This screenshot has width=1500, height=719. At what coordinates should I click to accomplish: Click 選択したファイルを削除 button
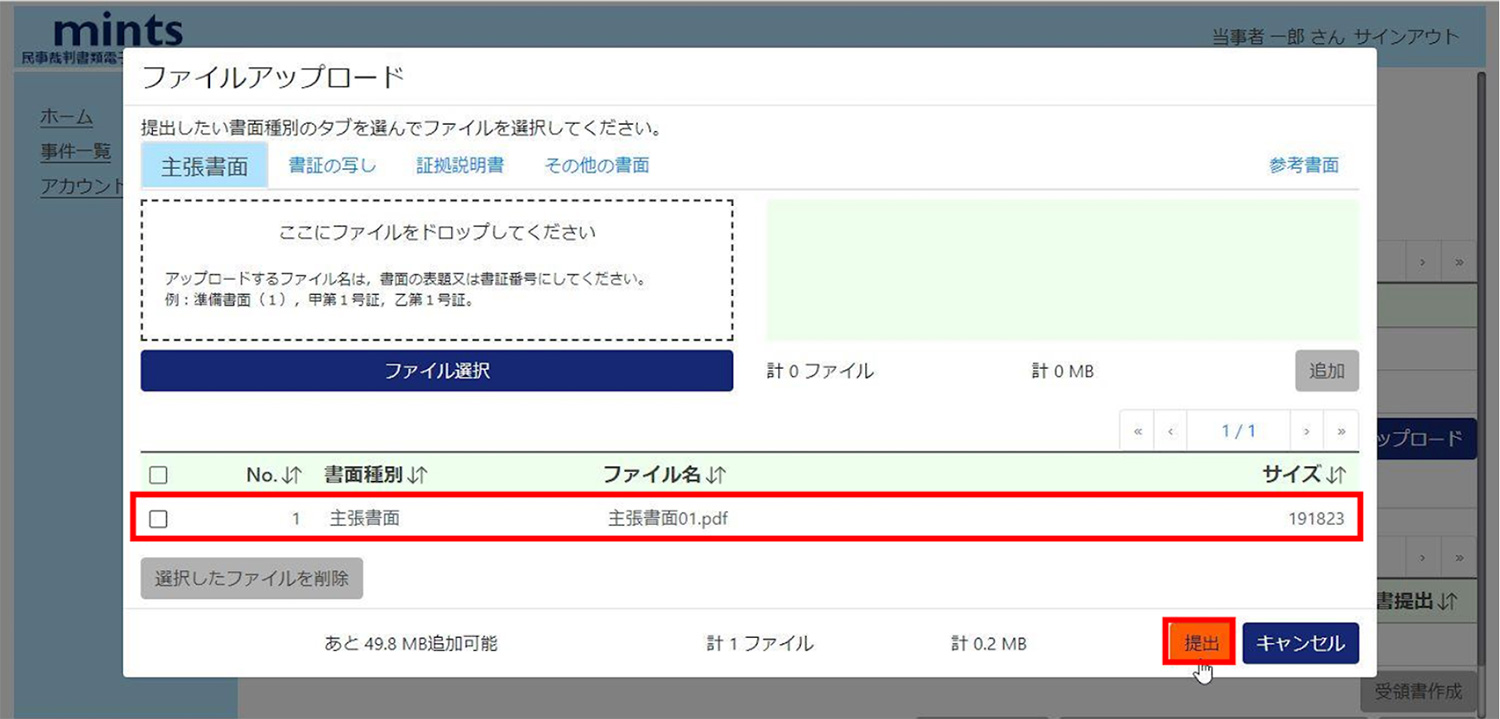(x=252, y=578)
